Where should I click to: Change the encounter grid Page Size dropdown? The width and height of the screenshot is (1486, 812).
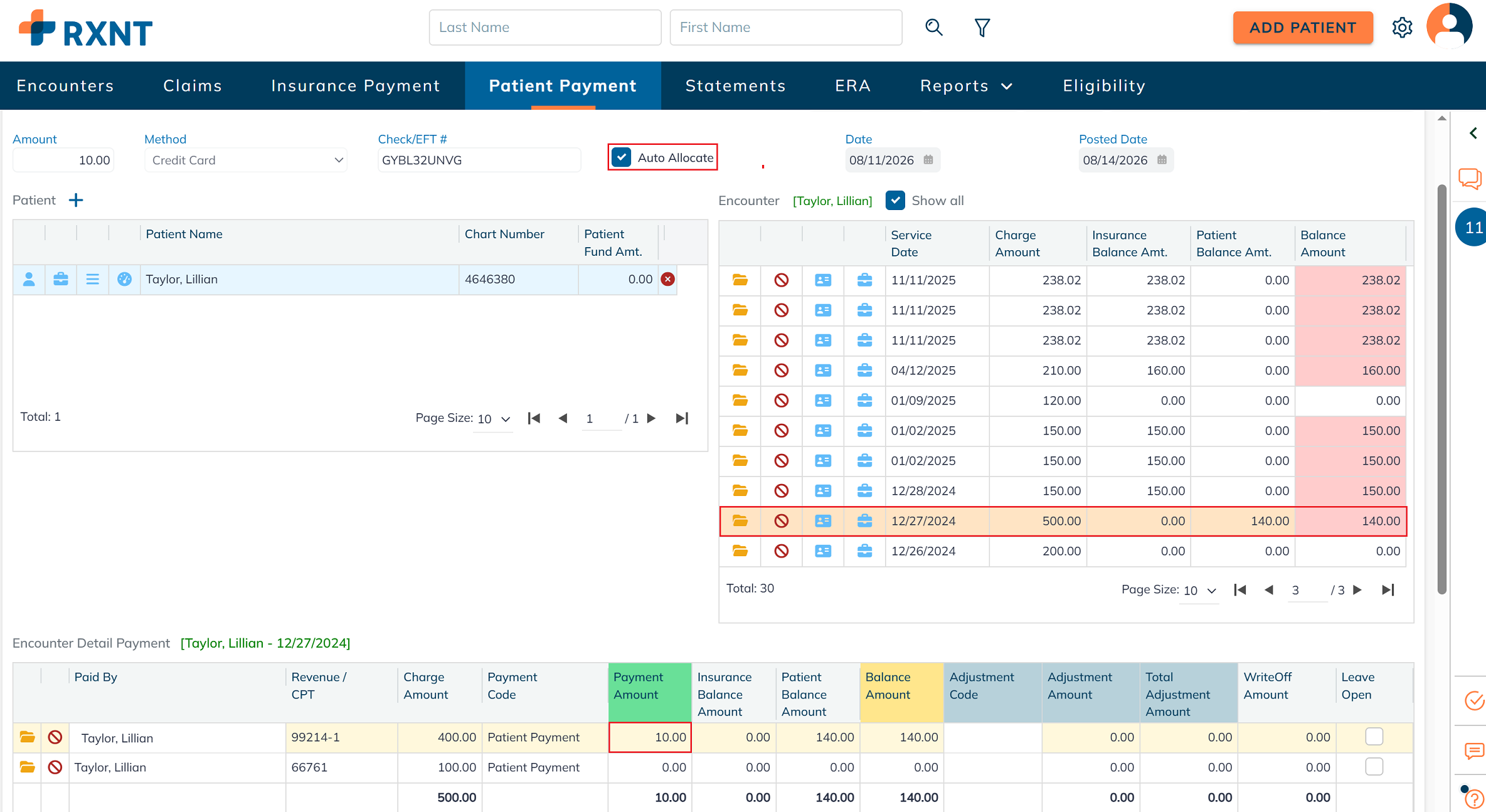point(1199,591)
